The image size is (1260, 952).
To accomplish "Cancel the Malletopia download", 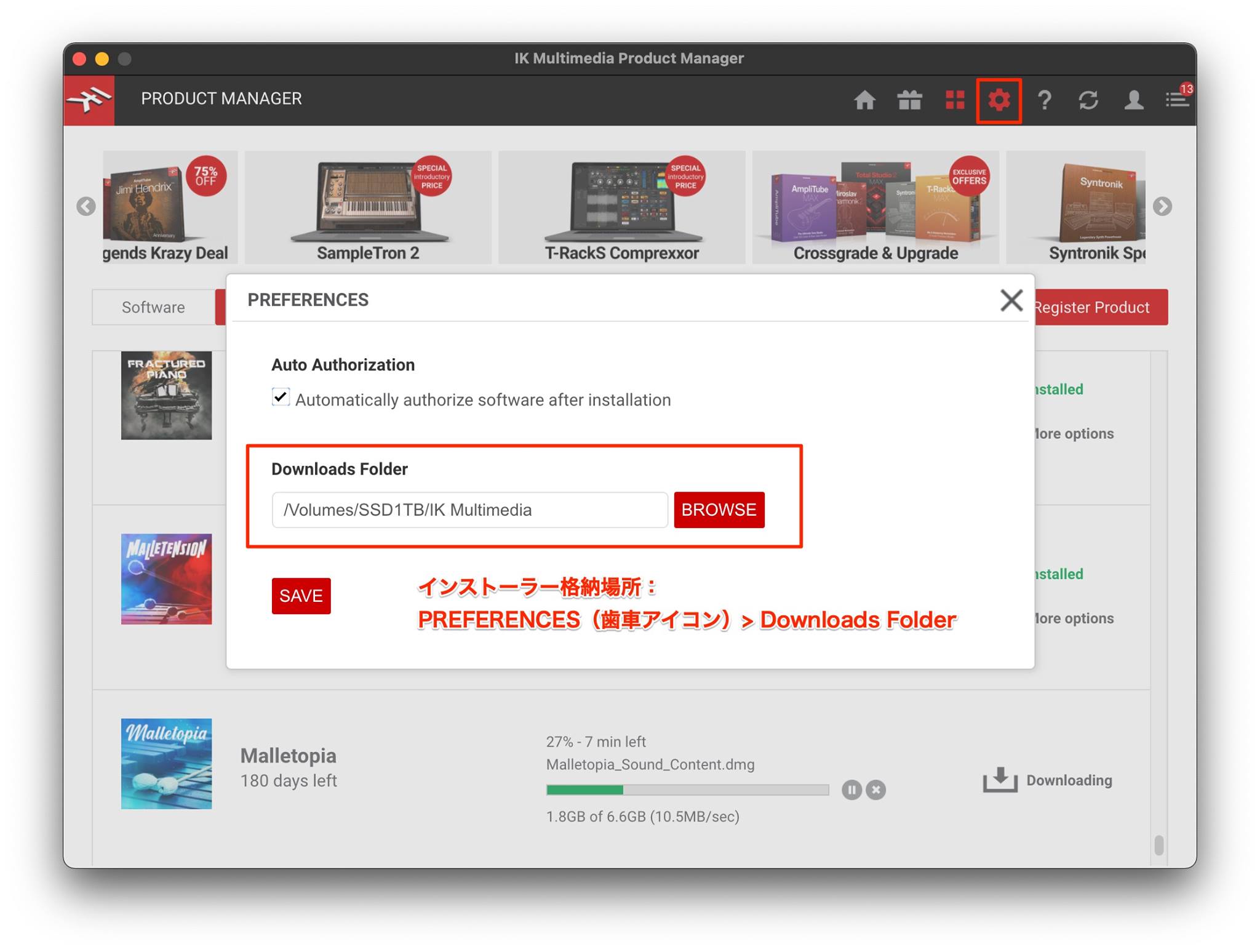I will point(876,790).
